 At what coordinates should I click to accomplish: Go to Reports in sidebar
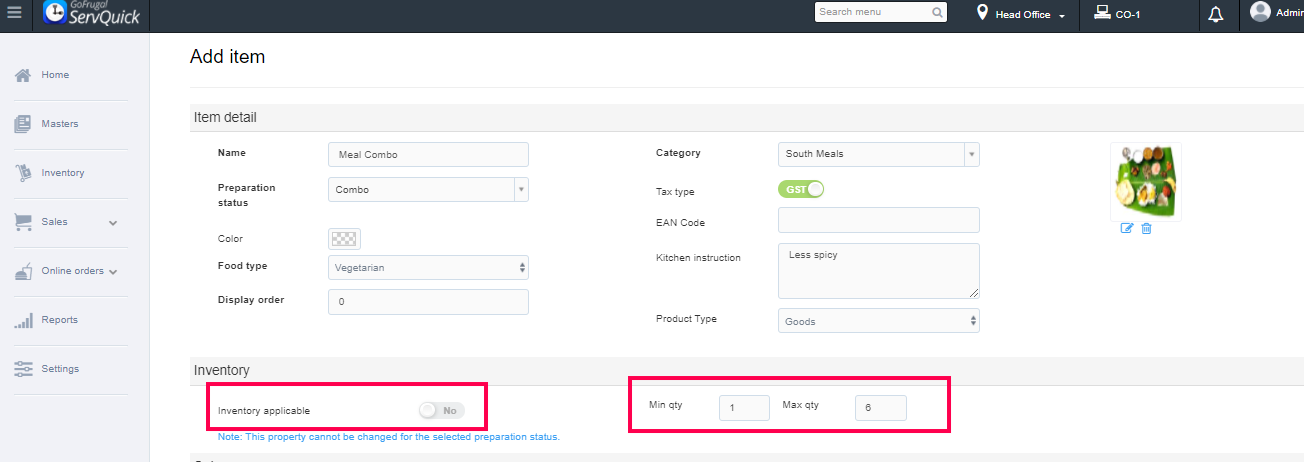point(59,320)
